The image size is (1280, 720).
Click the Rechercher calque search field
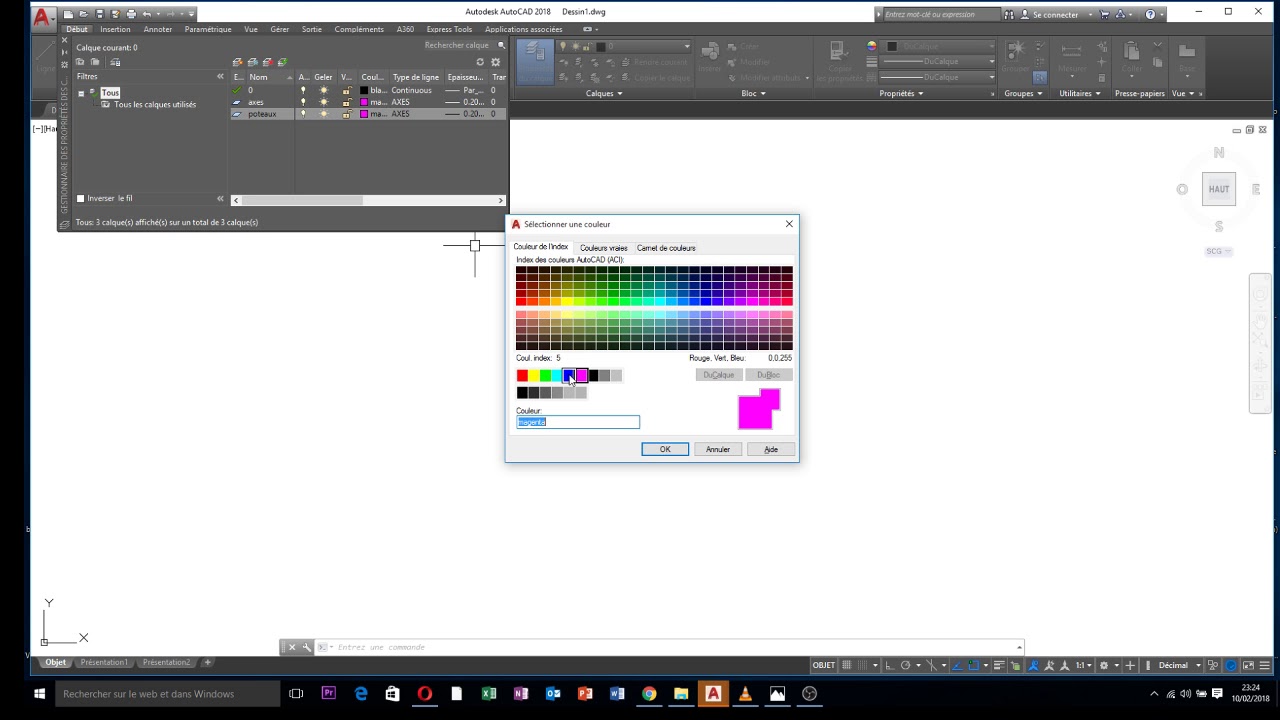click(x=457, y=45)
